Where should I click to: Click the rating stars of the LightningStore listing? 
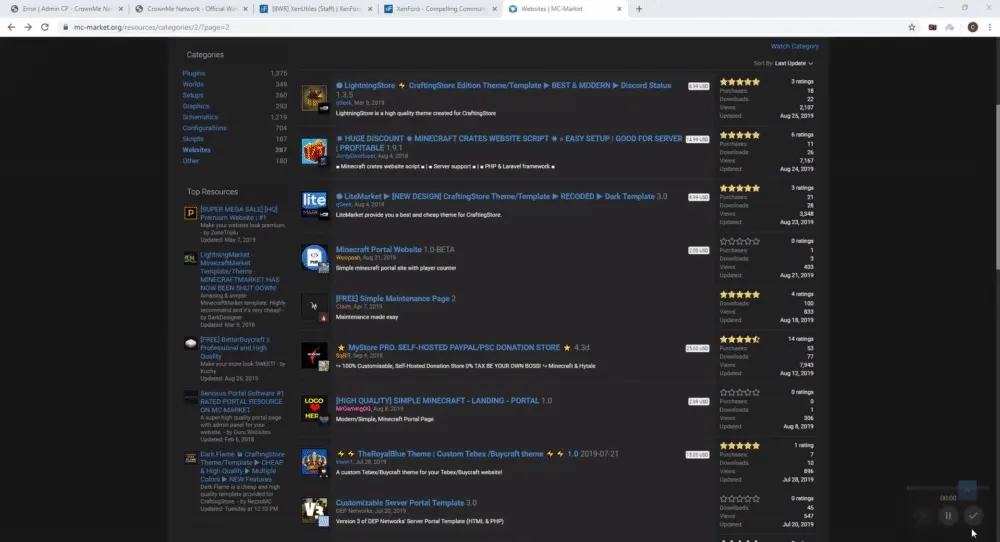pyautogui.click(x=740, y=82)
